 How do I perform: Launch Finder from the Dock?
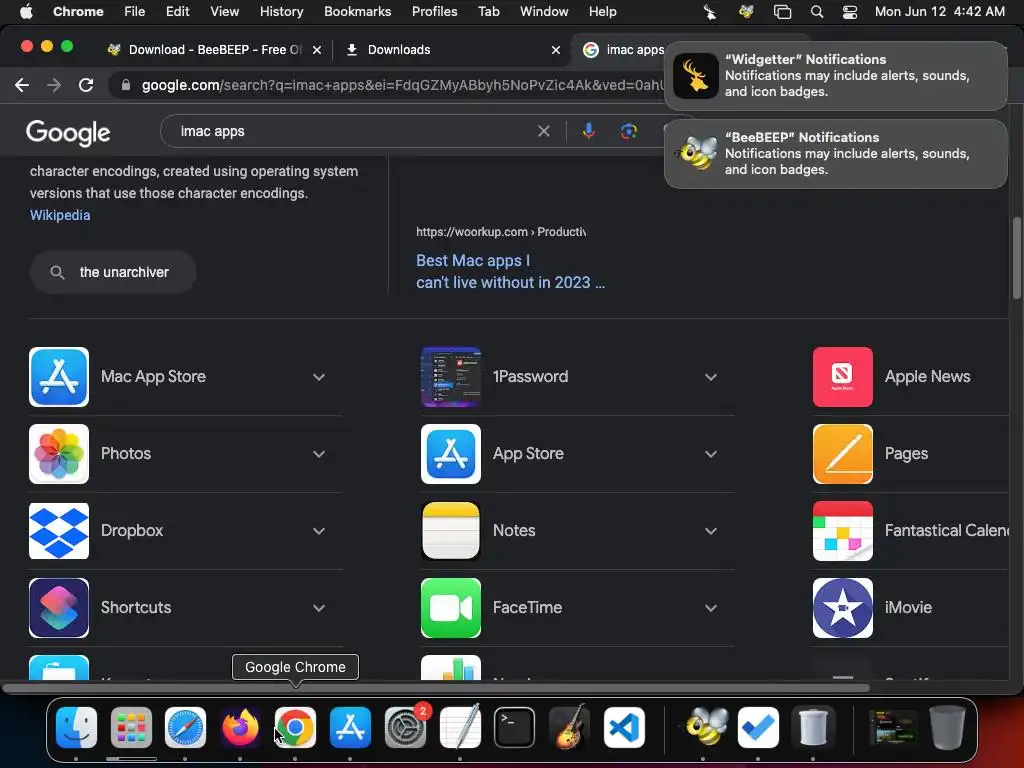click(x=76, y=727)
